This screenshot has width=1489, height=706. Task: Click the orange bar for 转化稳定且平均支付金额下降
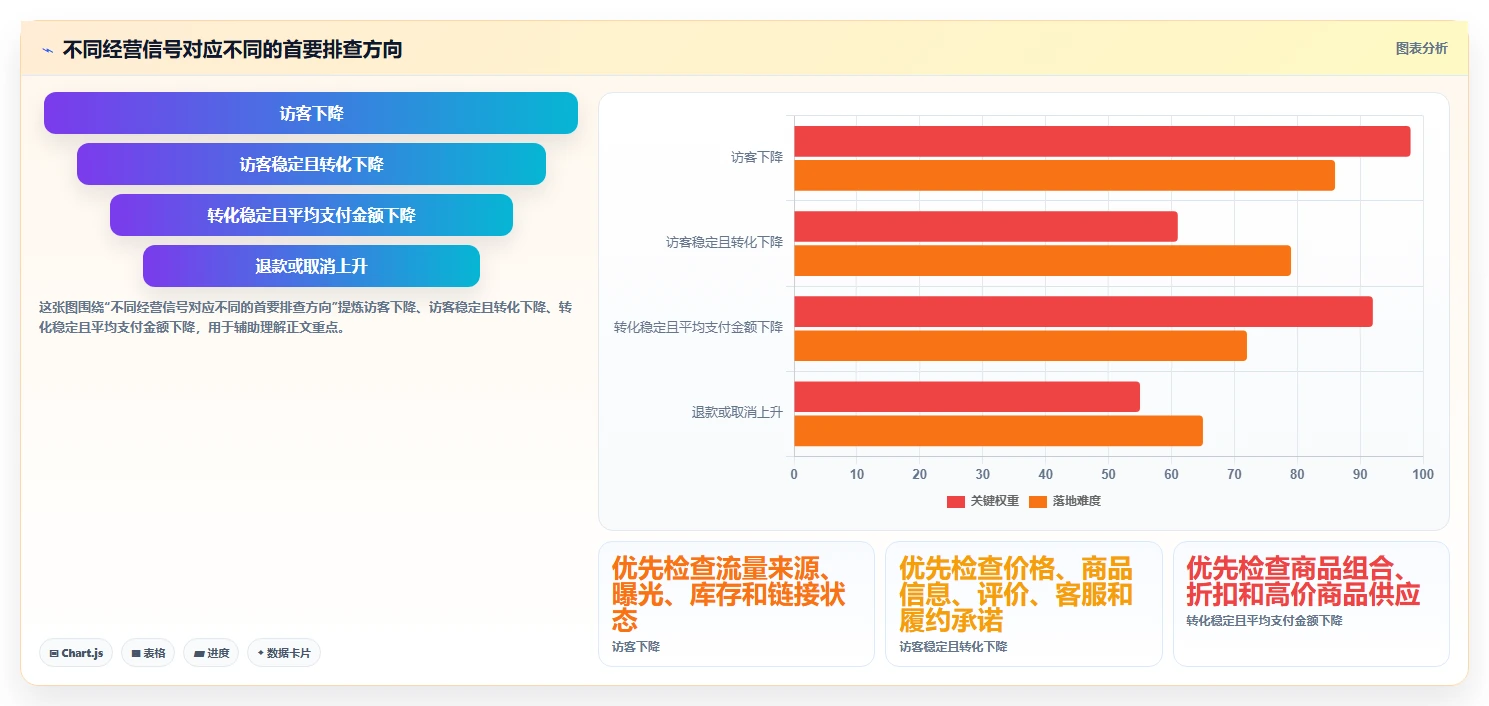click(1020, 345)
